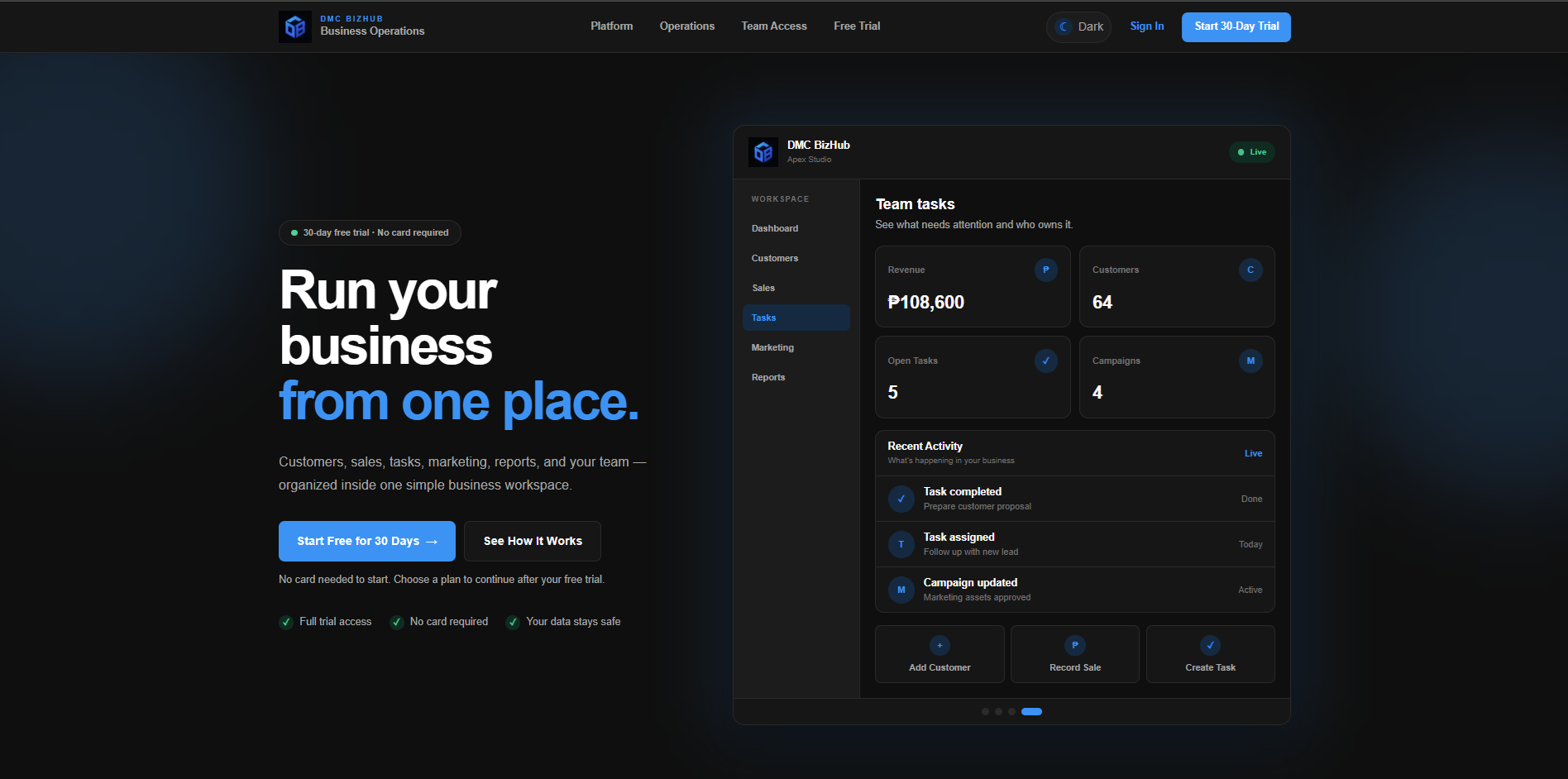Click the plus icon above Add Customer
Viewport: 1568px width, 779px height.
[939, 645]
